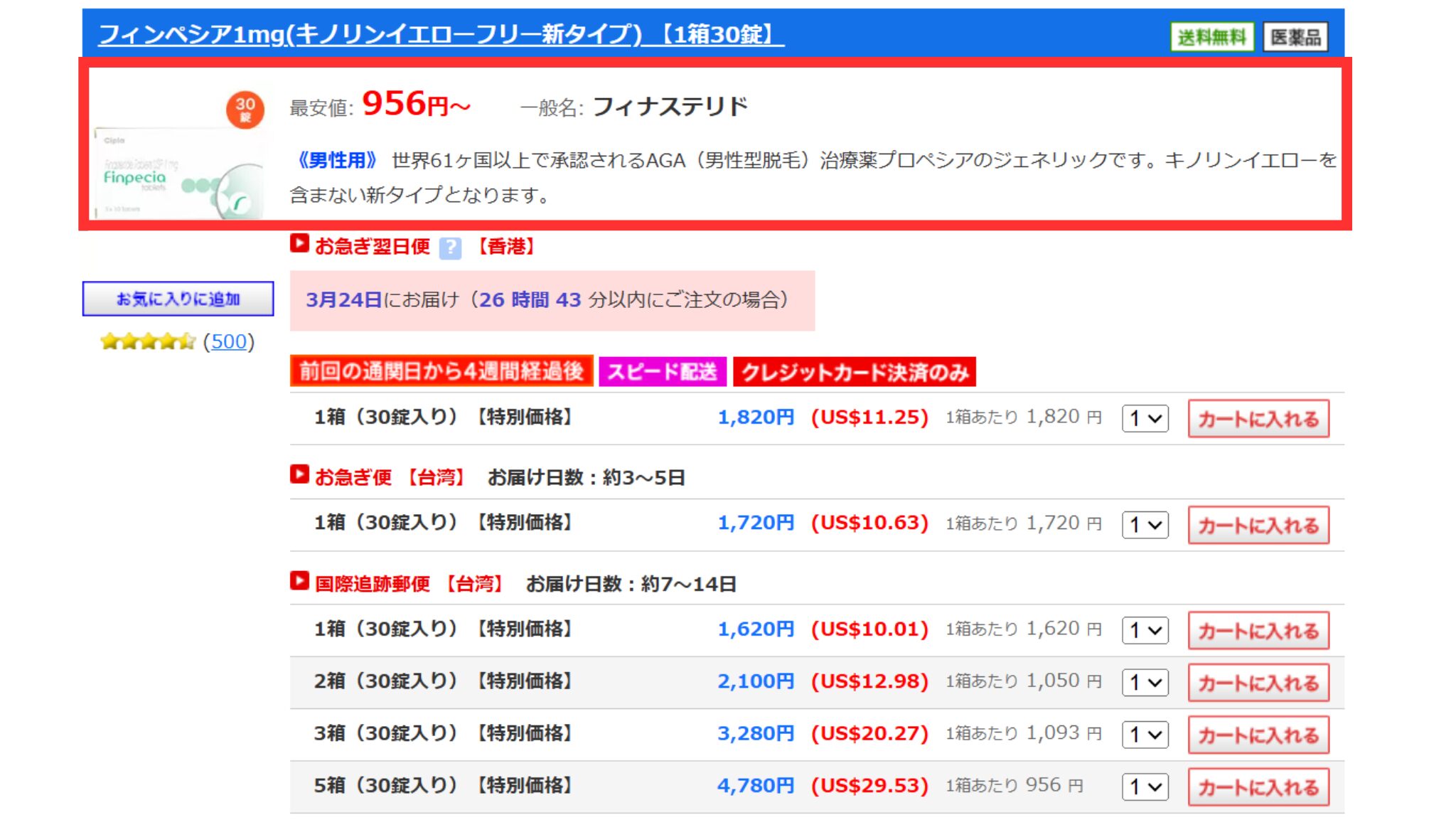Open quantity dropdown for 5箱 4,780円 row
The image size is (1456, 820).
pos(1145,787)
